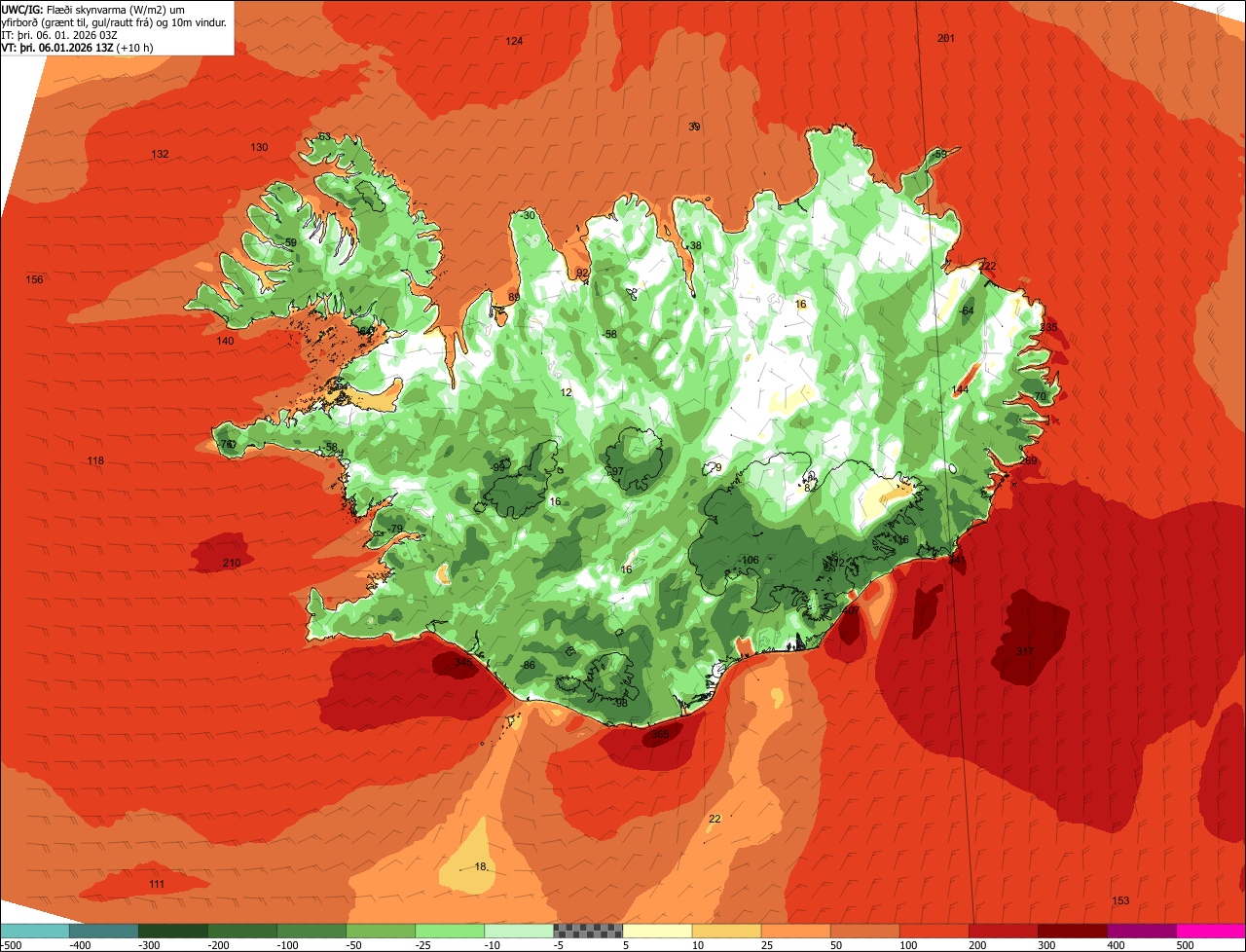
Task: Select the darkest green -300 to -200 swatch
Action: (174, 931)
